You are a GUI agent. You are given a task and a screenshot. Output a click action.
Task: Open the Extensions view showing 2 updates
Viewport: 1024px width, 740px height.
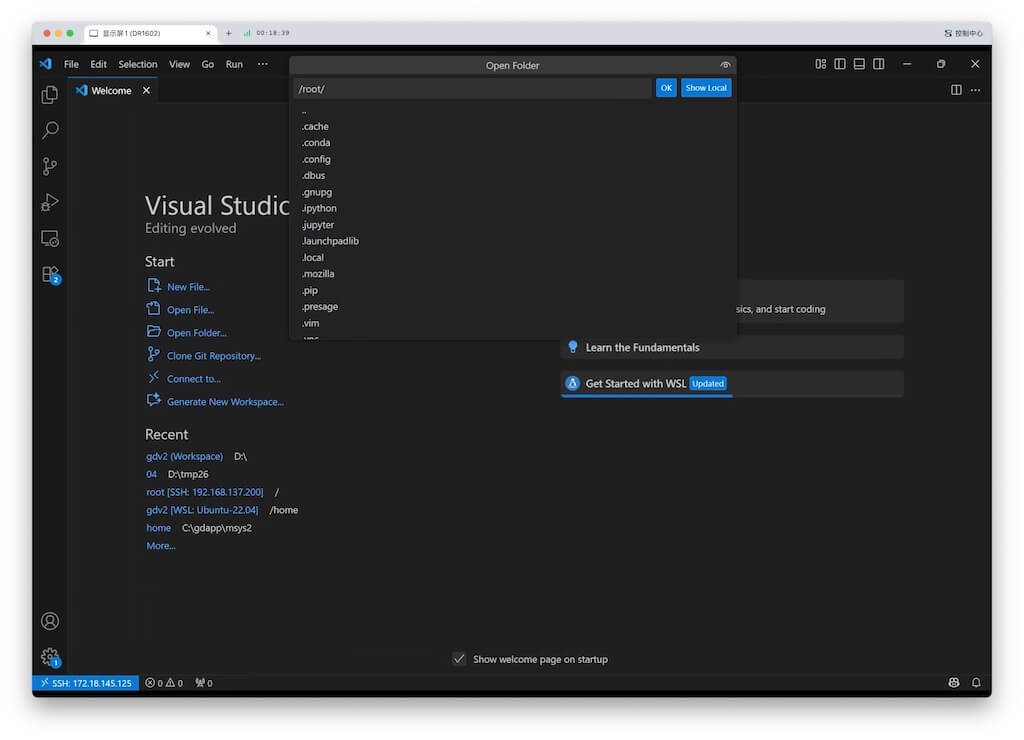[x=50, y=274]
